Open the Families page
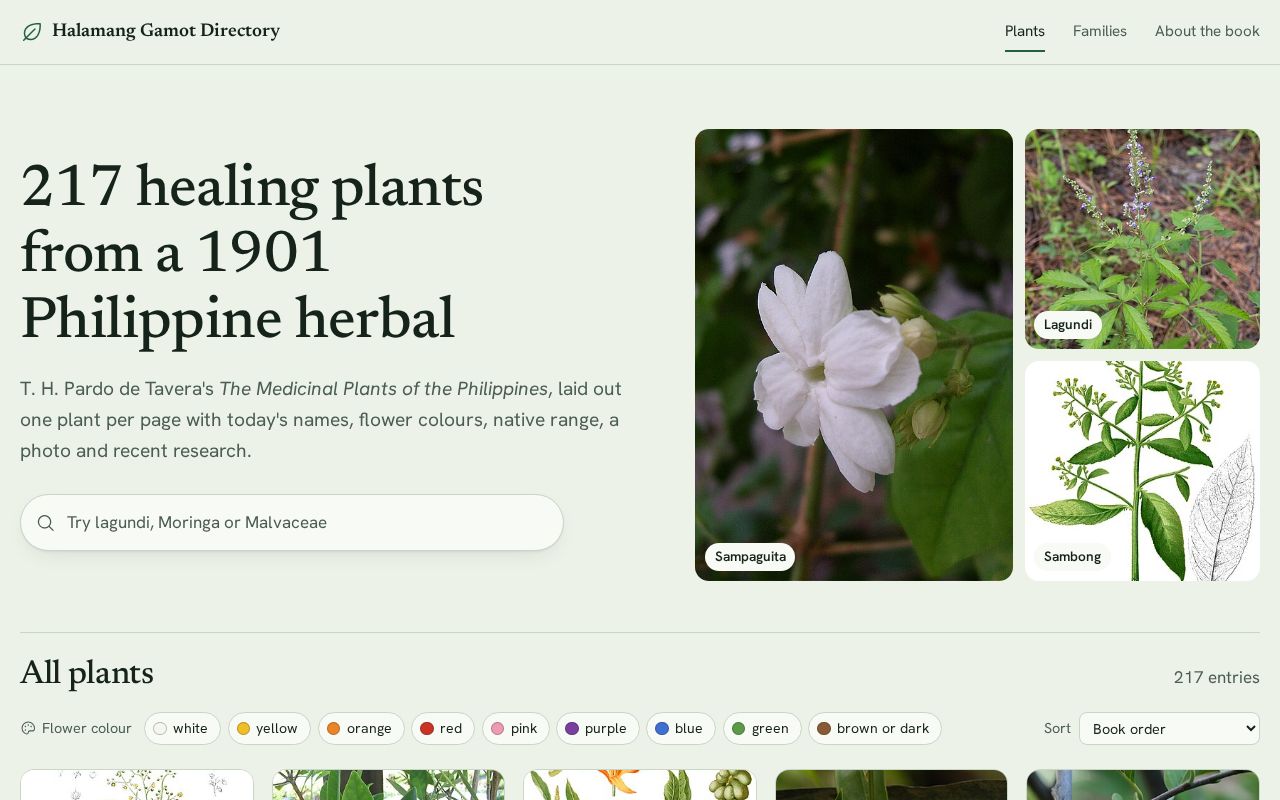 click(x=1100, y=31)
